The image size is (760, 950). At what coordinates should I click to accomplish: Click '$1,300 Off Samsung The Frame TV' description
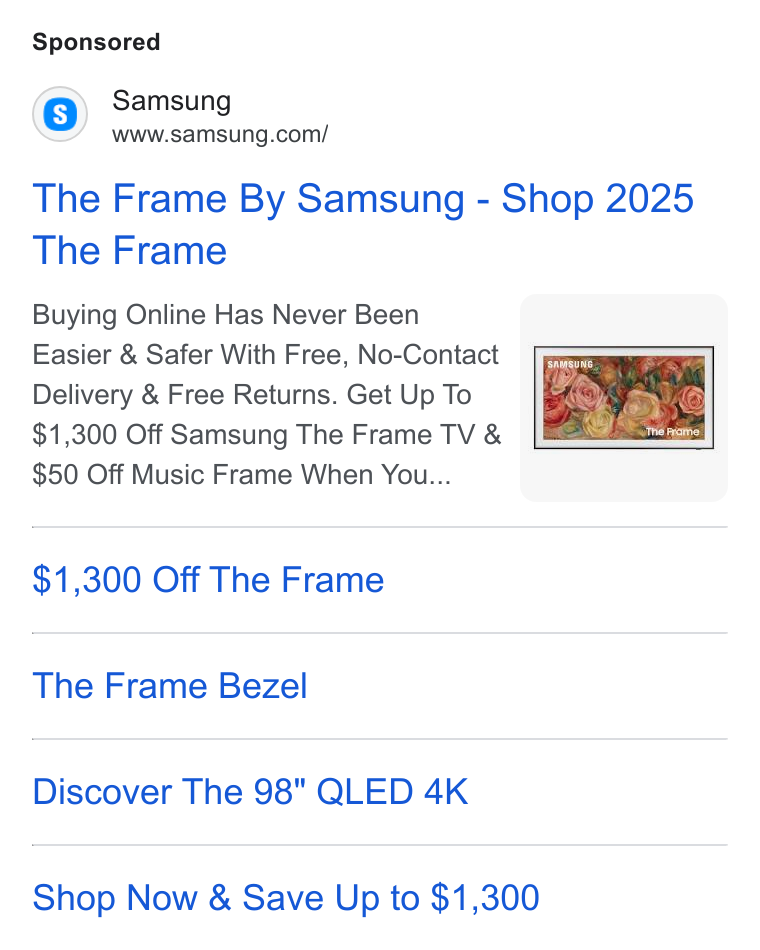tap(253, 434)
